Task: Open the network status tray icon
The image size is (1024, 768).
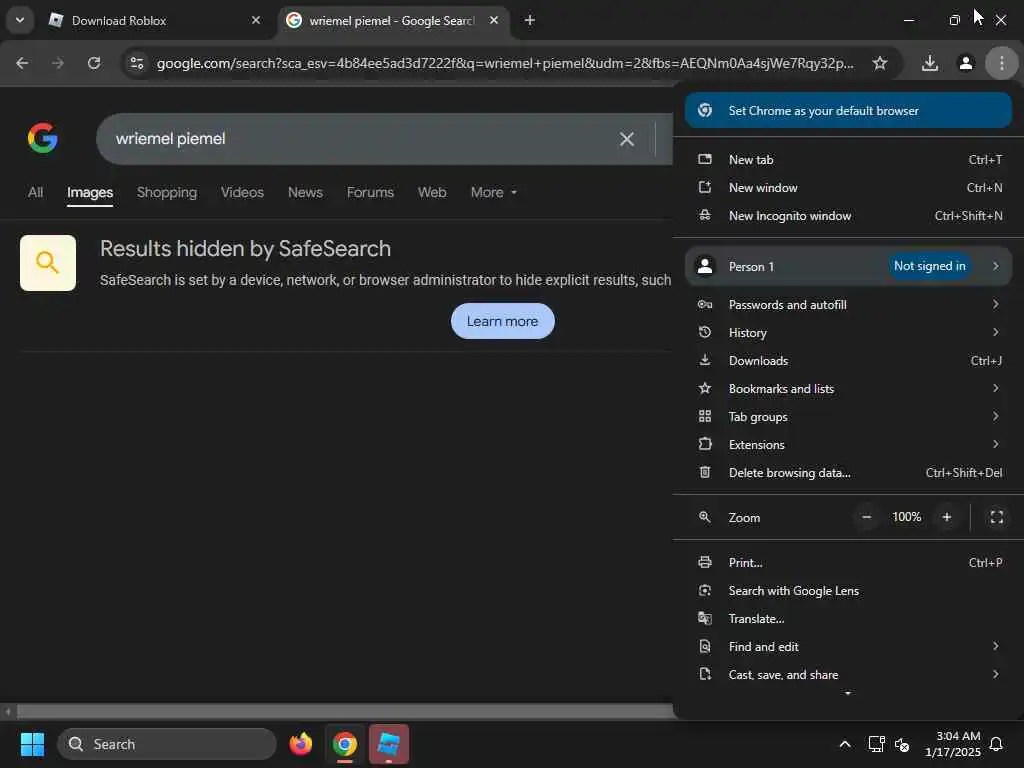Action: (x=876, y=744)
